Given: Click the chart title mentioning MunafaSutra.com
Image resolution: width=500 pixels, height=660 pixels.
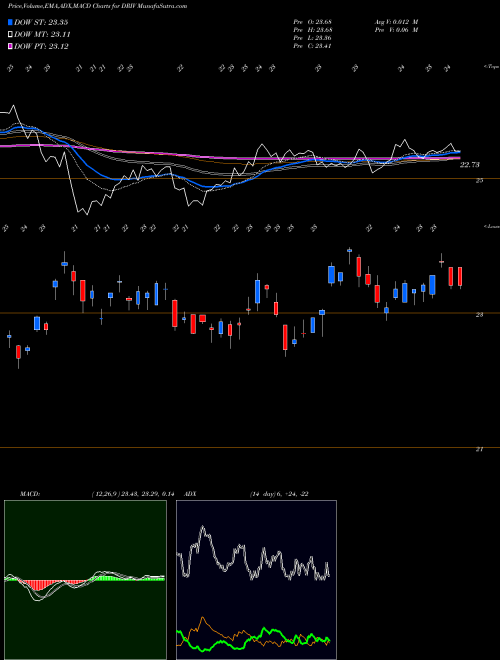Looking at the screenshot, I should point(98,6).
